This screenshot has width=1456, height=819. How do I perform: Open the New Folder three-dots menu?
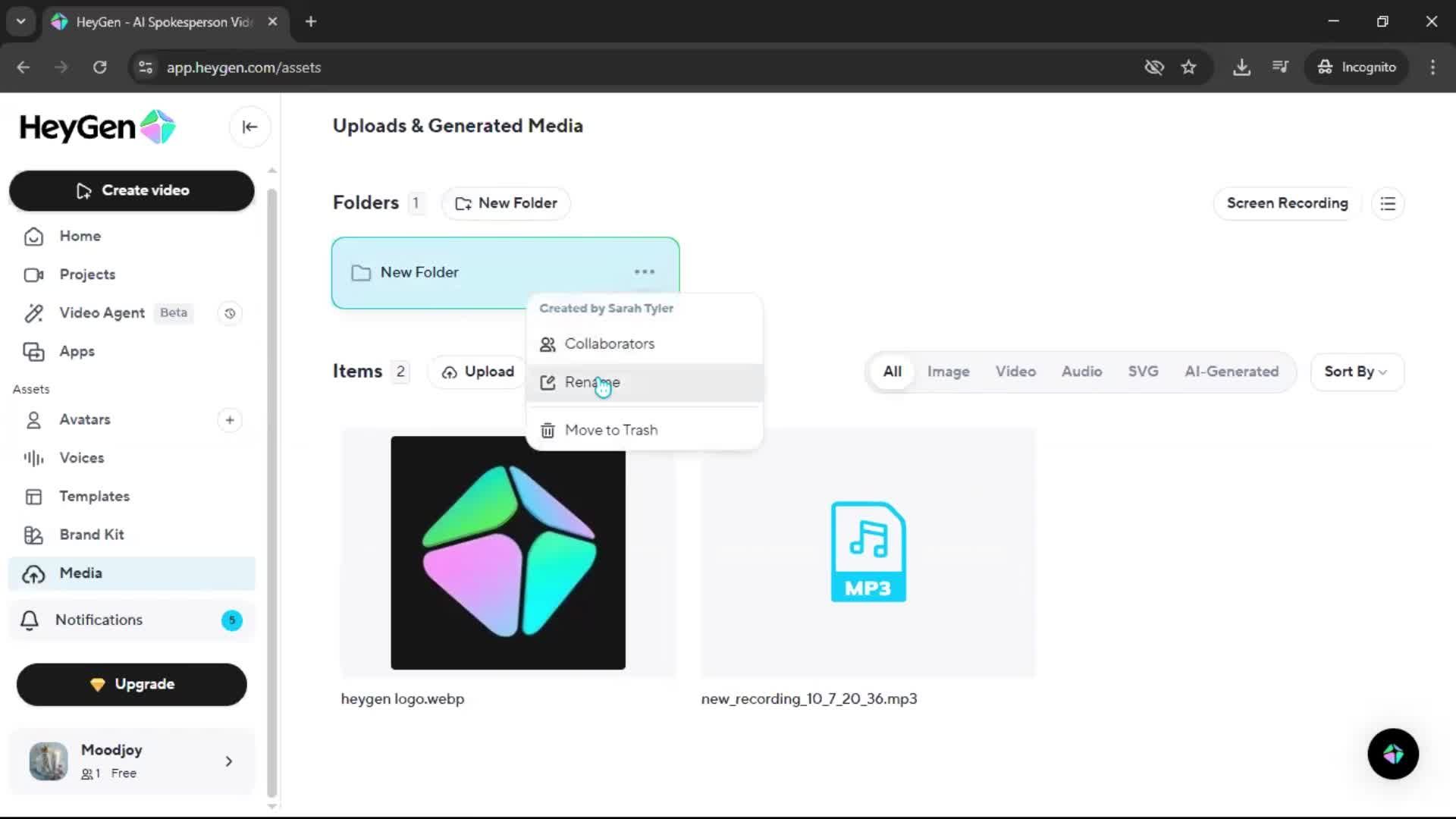[644, 272]
